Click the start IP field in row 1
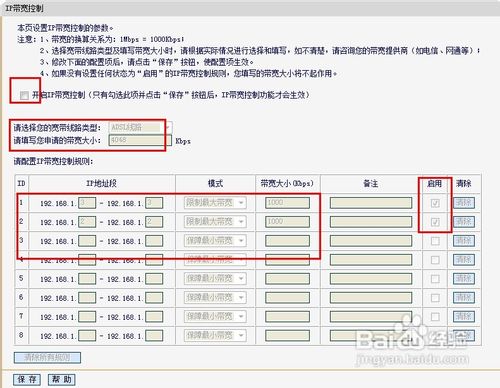This screenshot has width=500, height=388. [x=87, y=203]
